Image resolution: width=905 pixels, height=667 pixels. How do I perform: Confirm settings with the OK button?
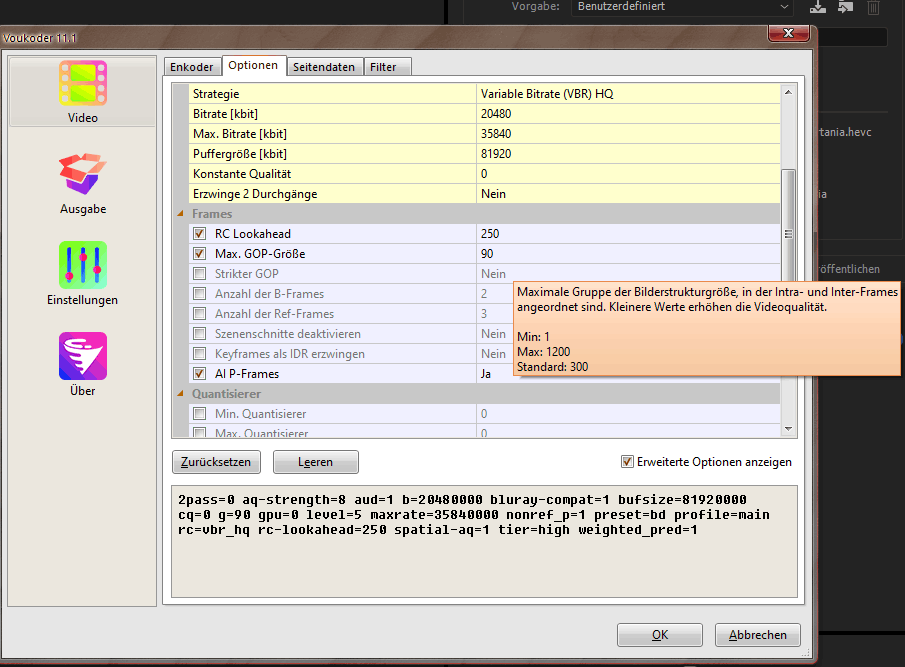coord(659,635)
